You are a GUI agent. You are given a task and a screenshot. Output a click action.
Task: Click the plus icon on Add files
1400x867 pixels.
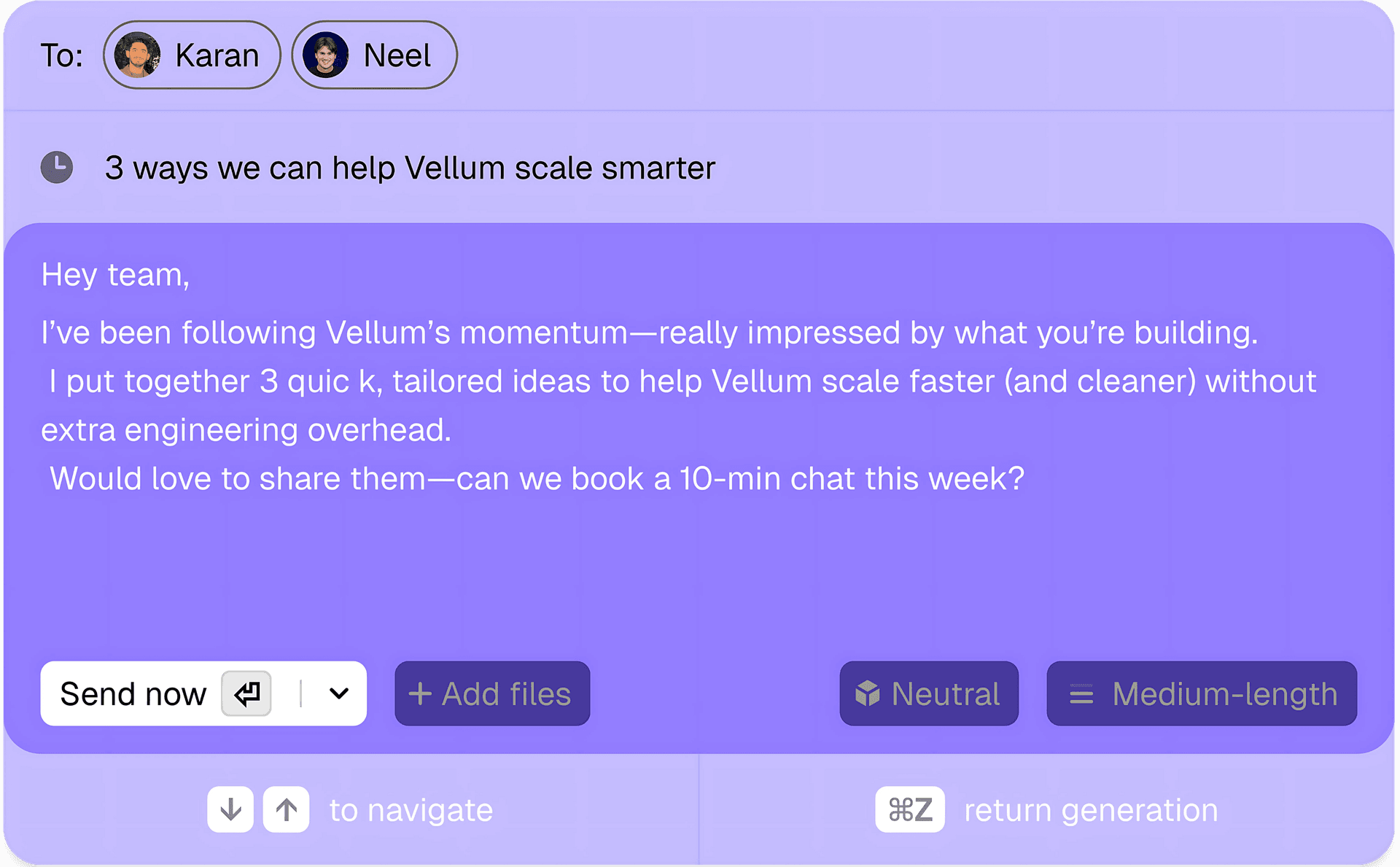point(420,693)
